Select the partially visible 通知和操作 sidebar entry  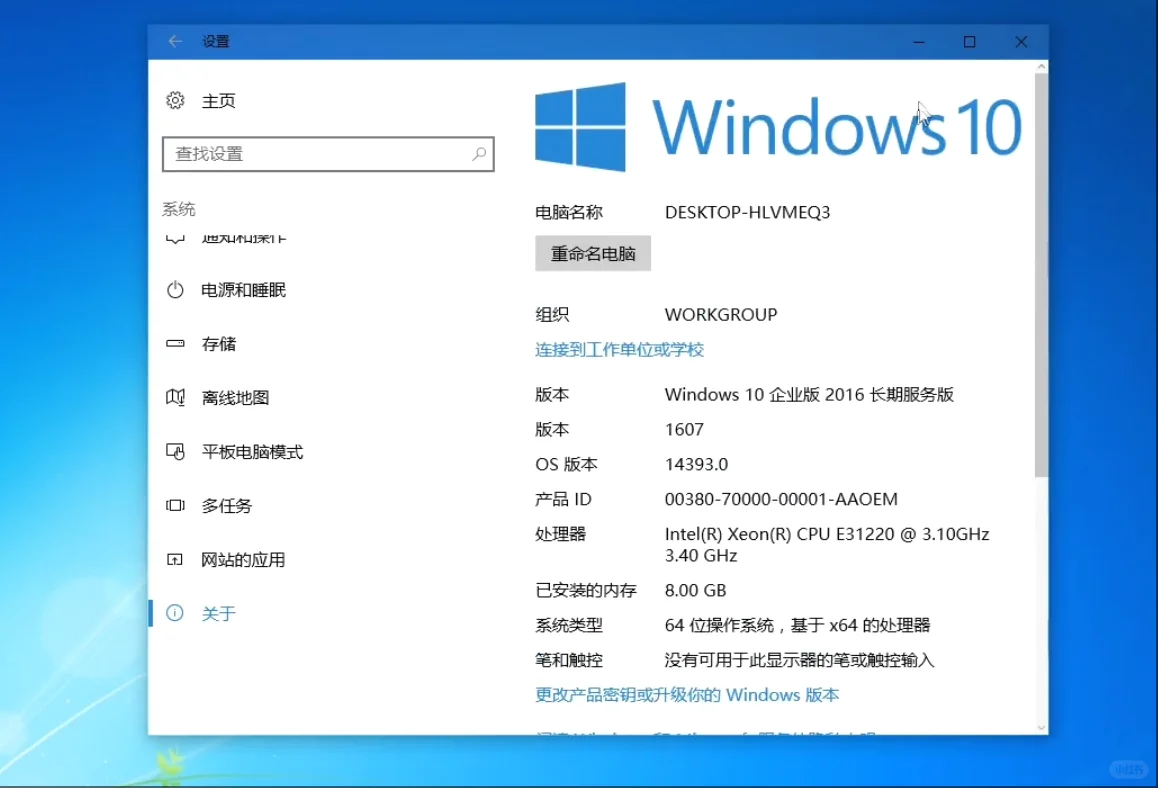(230, 237)
